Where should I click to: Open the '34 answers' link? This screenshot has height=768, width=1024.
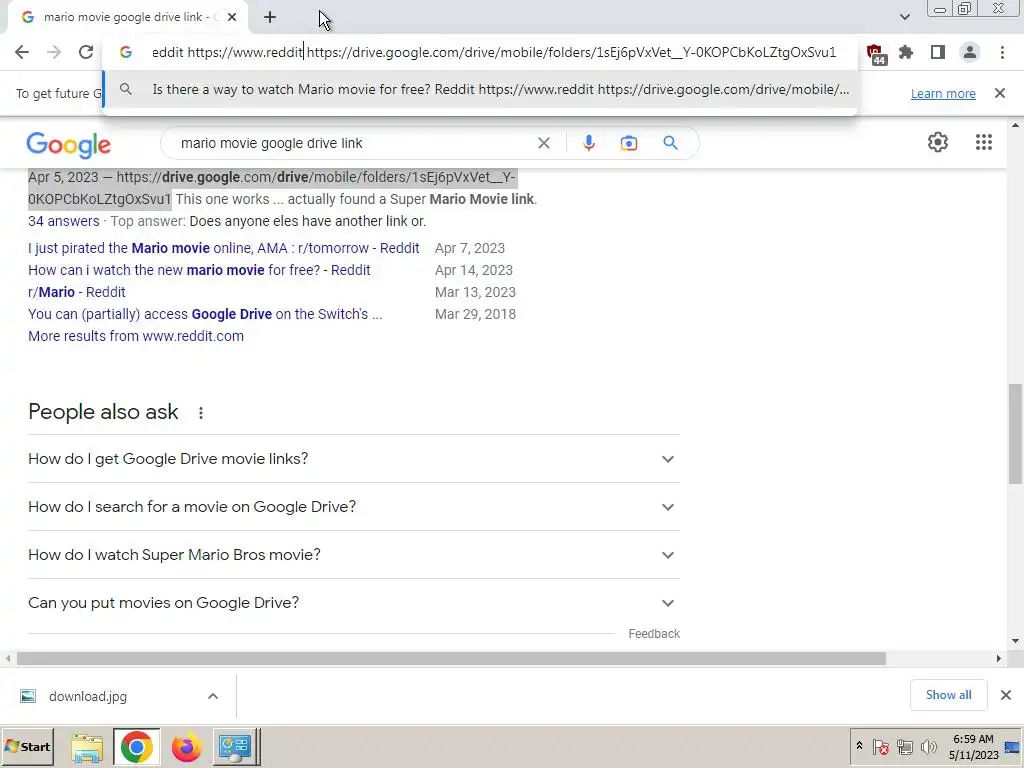click(64, 221)
